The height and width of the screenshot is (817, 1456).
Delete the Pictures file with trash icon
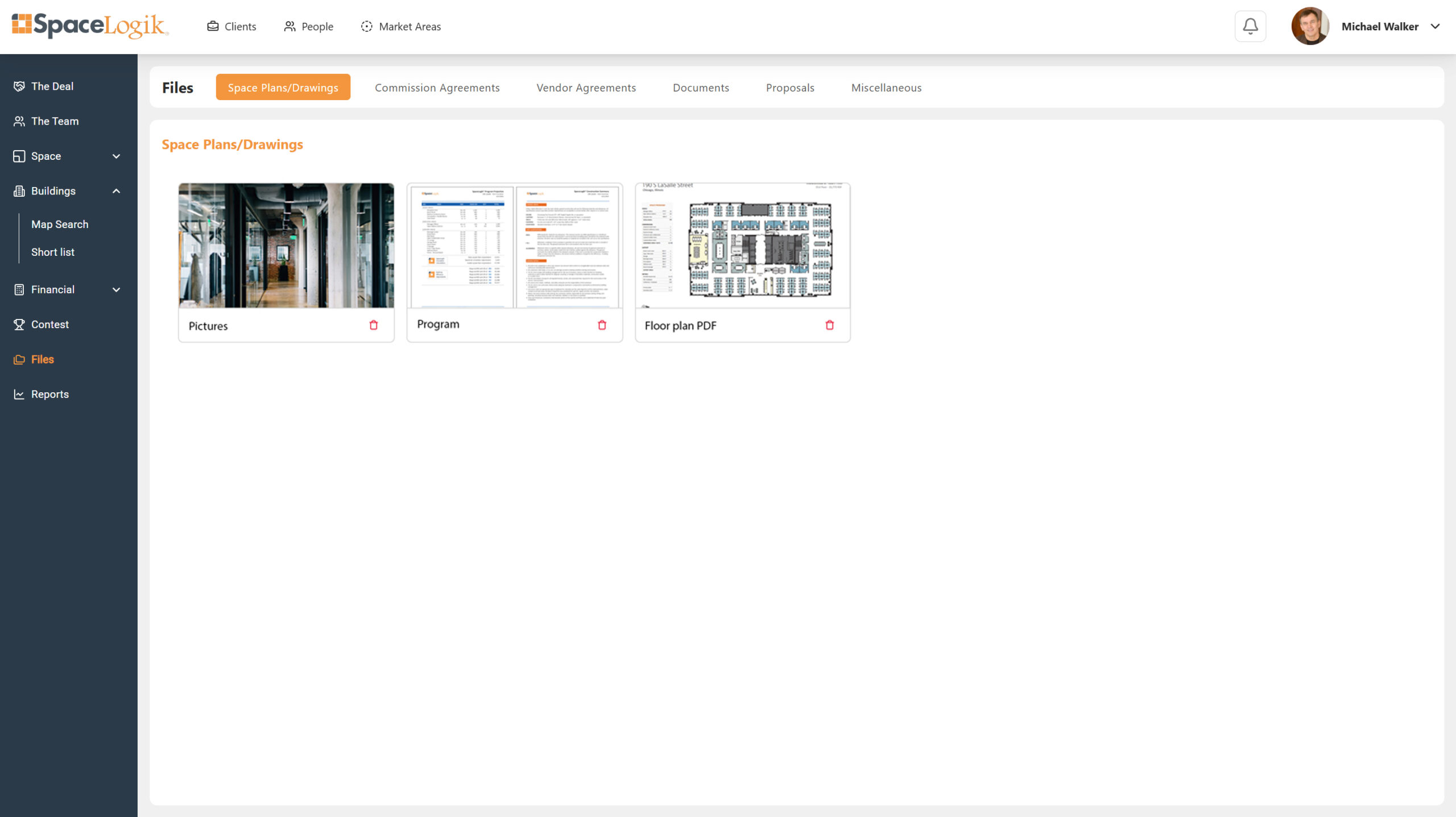[x=374, y=325]
